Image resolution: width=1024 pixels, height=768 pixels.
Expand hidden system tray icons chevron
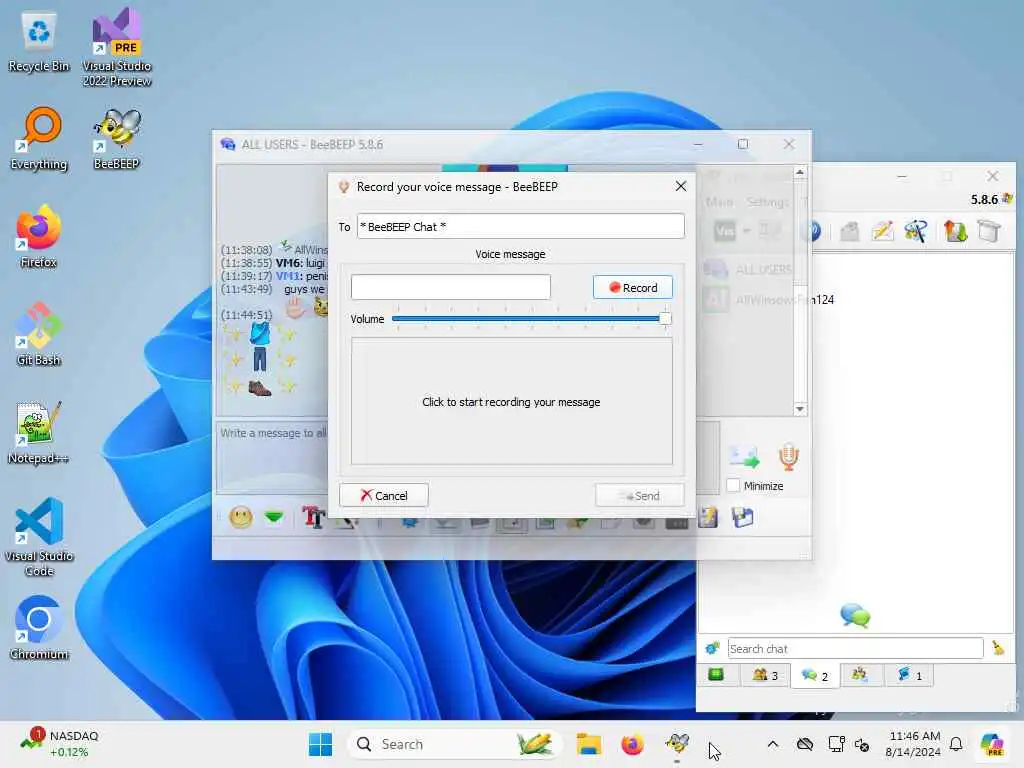point(773,744)
